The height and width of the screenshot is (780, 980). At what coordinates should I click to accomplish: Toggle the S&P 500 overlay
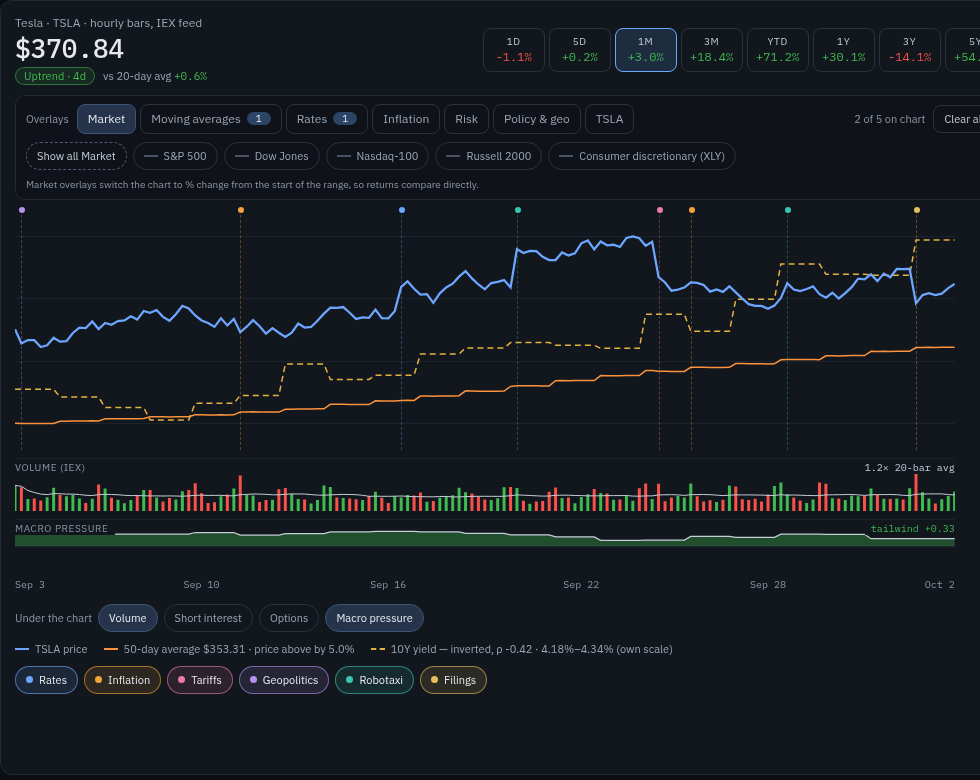pyautogui.click(x=176, y=156)
